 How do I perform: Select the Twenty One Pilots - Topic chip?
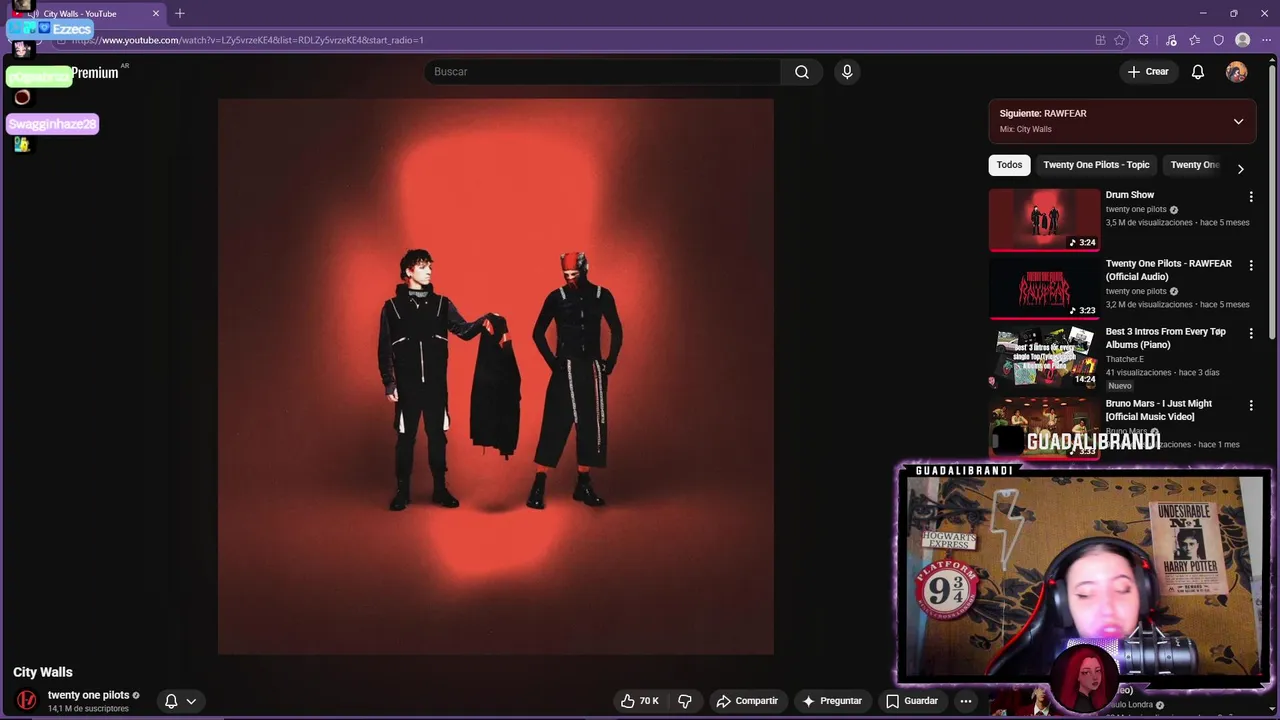point(1096,165)
